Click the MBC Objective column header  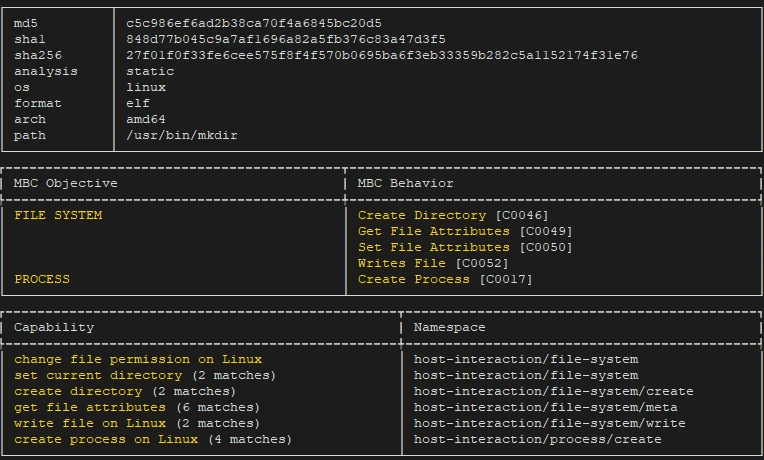[x=66, y=183]
